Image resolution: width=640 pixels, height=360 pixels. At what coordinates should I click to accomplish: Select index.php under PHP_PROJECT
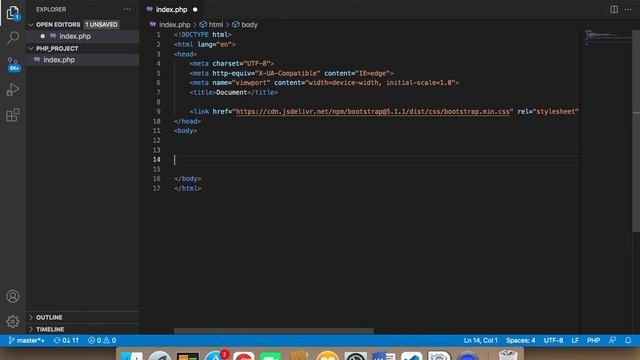(83, 60)
